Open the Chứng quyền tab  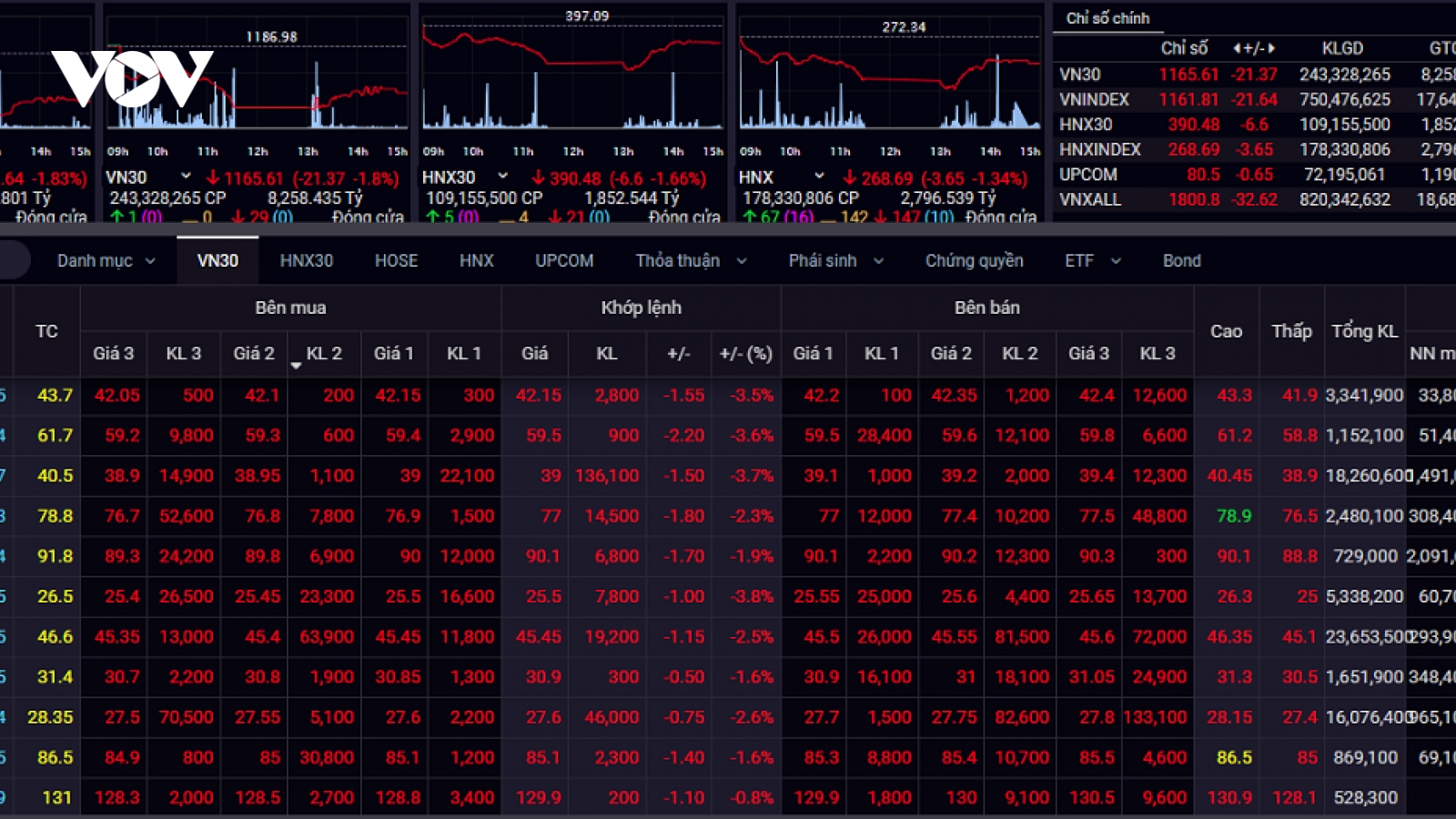[974, 261]
